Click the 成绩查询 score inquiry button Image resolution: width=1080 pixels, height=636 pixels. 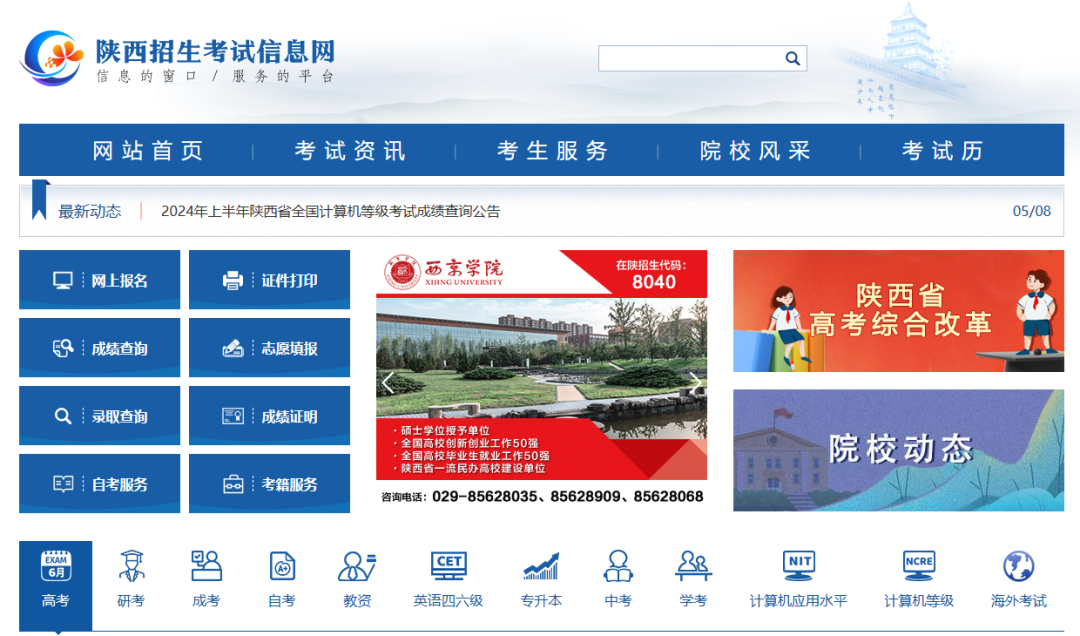[x=99, y=348]
